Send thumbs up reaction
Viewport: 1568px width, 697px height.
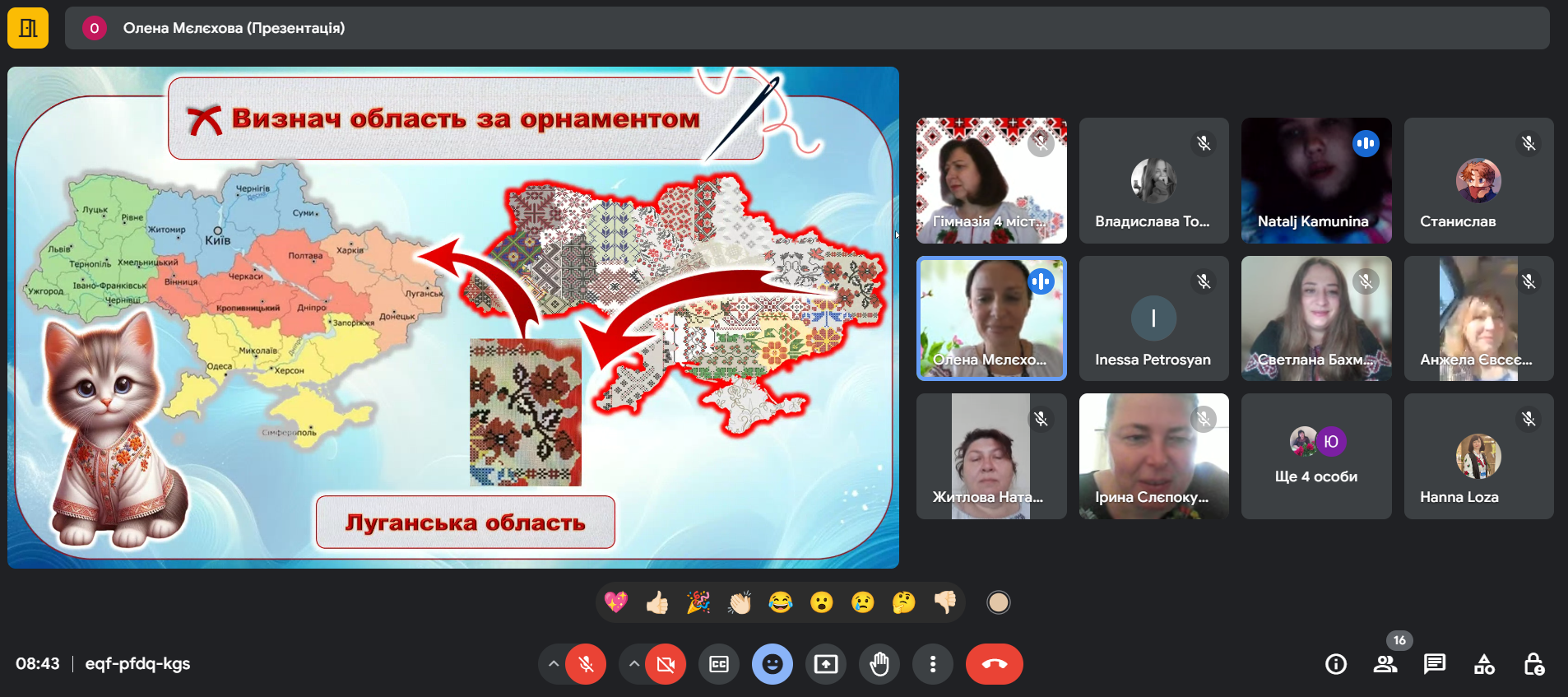(657, 603)
